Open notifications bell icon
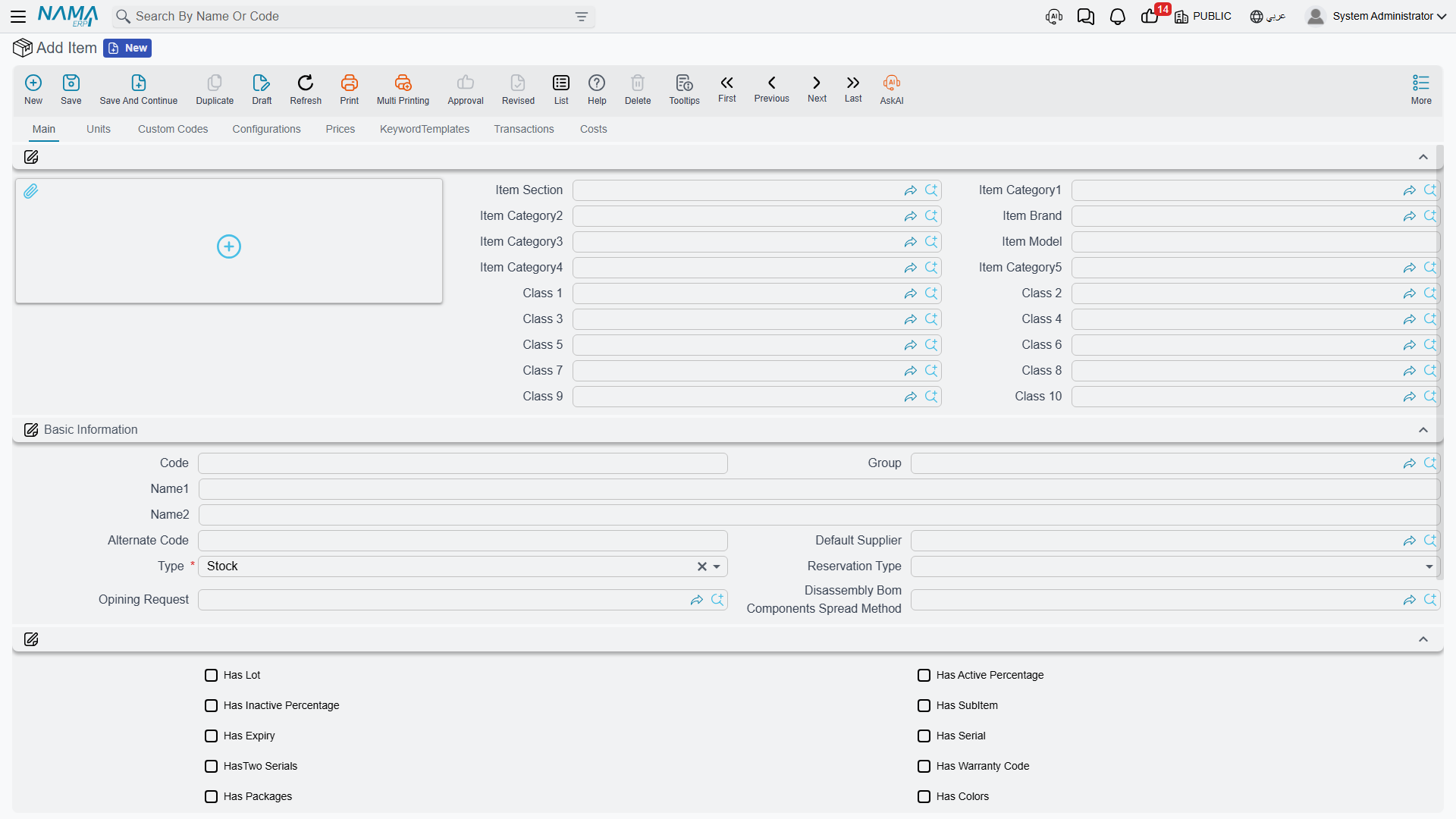This screenshot has width=1456, height=819. click(1117, 17)
